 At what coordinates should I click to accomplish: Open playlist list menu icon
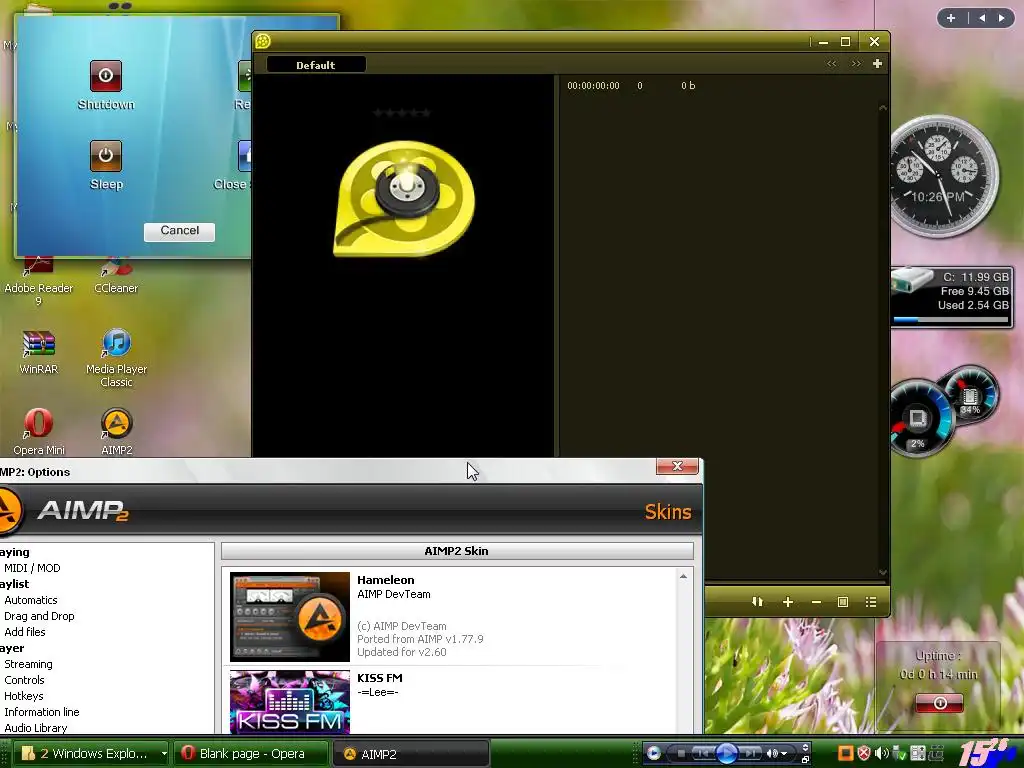[x=871, y=601]
